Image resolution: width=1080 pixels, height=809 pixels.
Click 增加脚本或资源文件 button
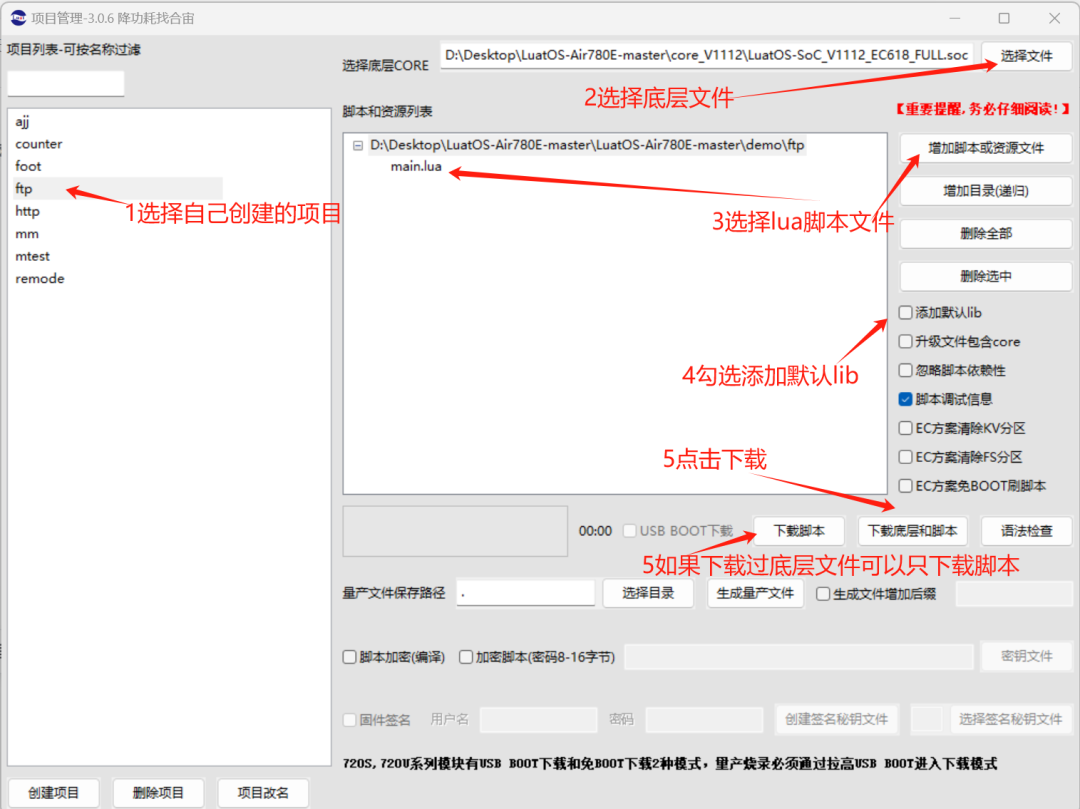pos(986,148)
